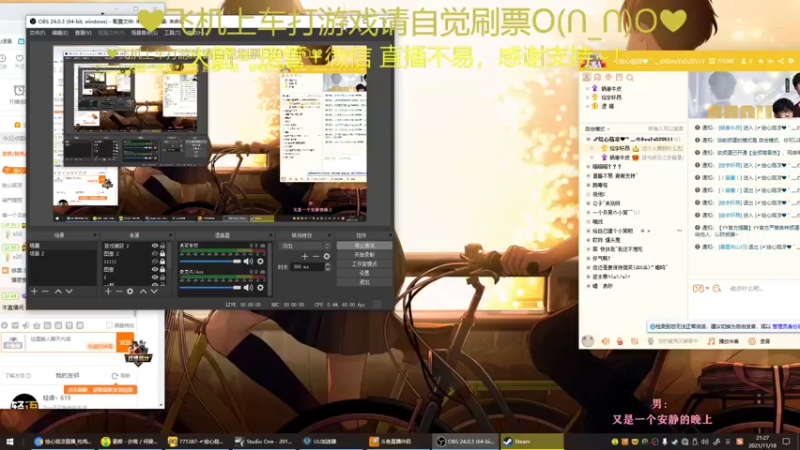The width and height of the screenshot is (800, 450).
Task: Click the search icon in YY window toolbar
Action: 630,78
